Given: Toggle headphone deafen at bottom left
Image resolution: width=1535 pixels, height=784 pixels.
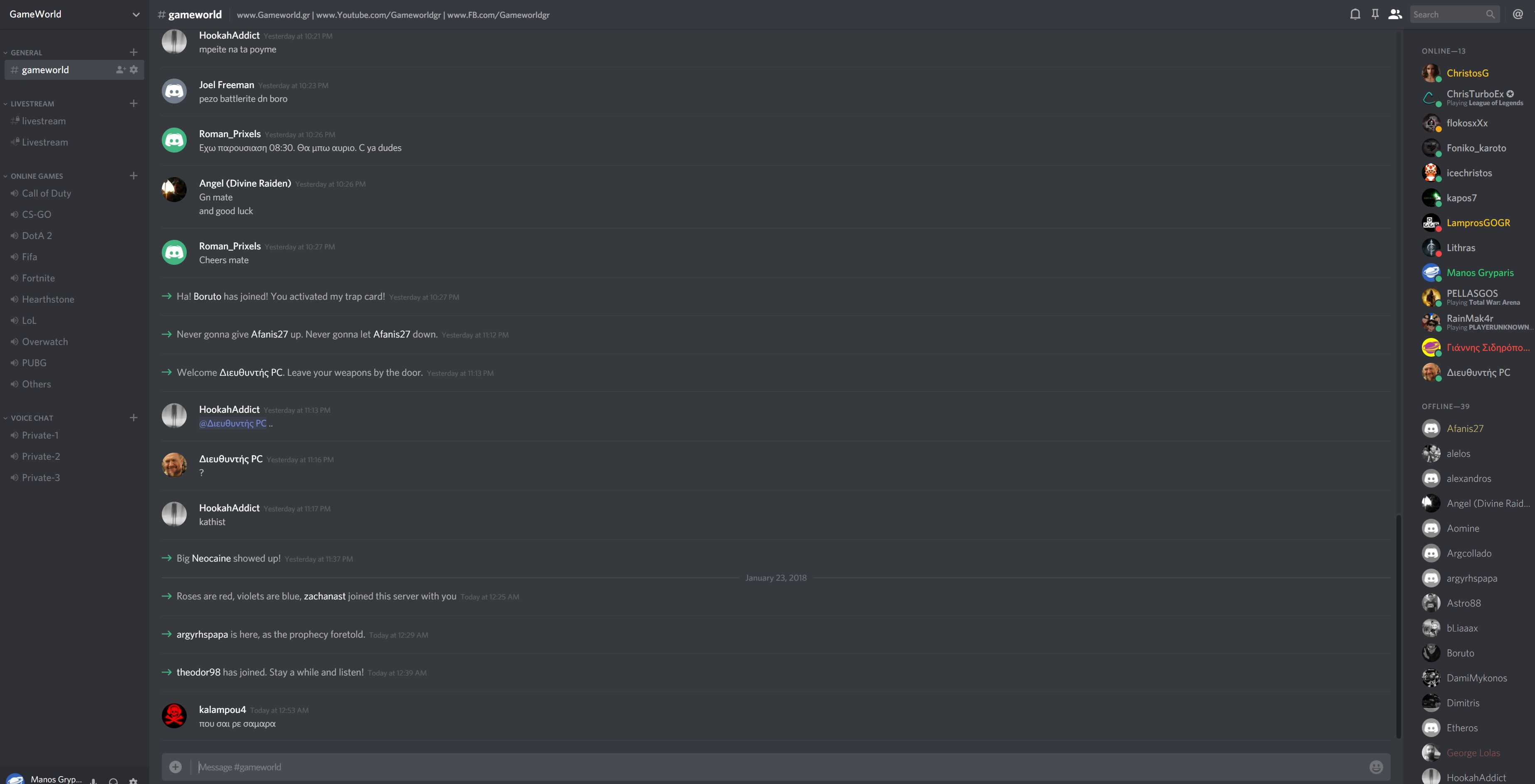Looking at the screenshot, I should pyautogui.click(x=113, y=780).
